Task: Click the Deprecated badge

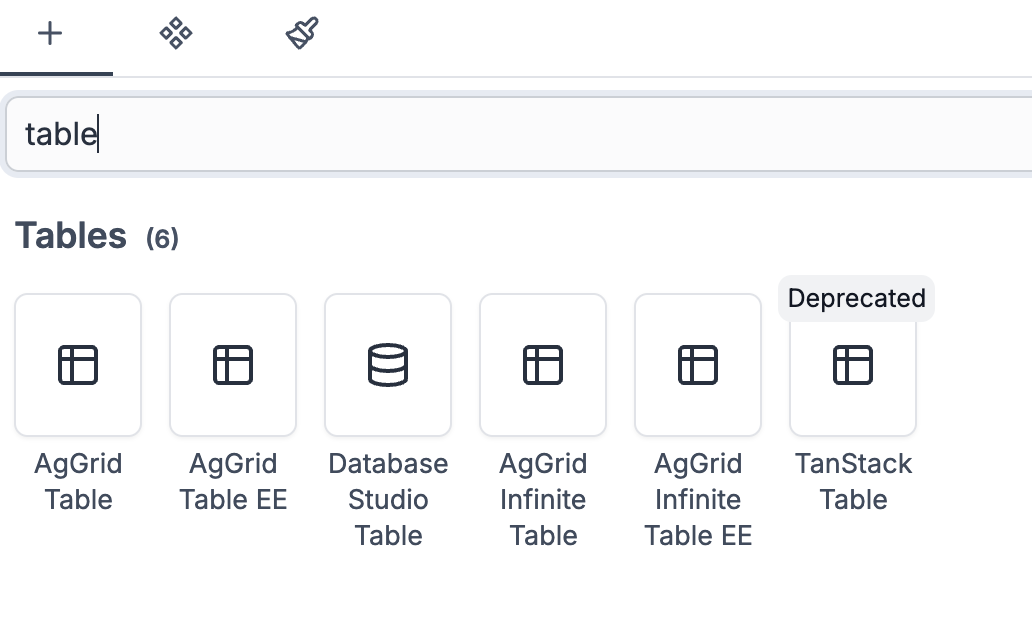Action: [x=856, y=298]
